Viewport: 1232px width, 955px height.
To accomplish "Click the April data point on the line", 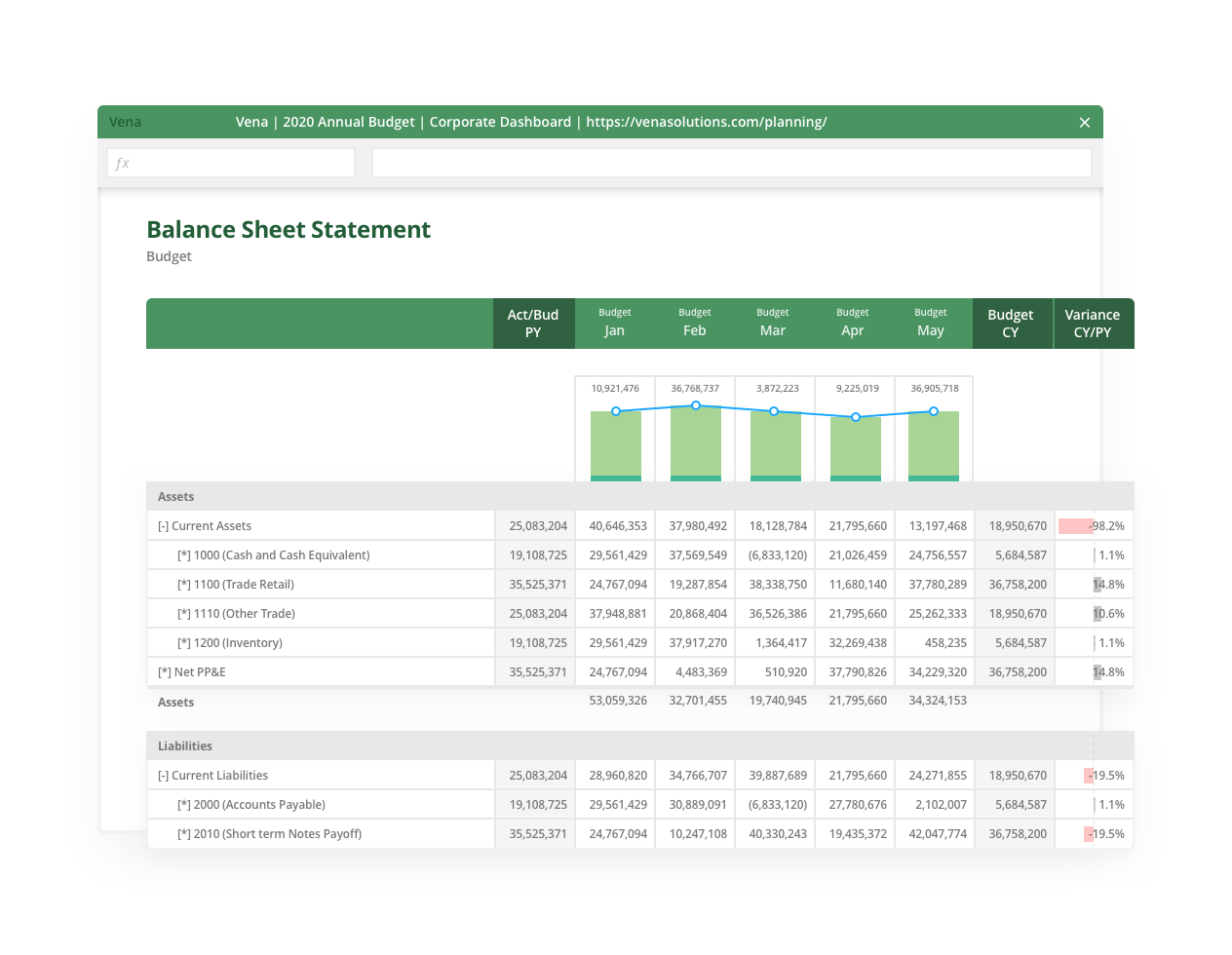I will (x=854, y=417).
